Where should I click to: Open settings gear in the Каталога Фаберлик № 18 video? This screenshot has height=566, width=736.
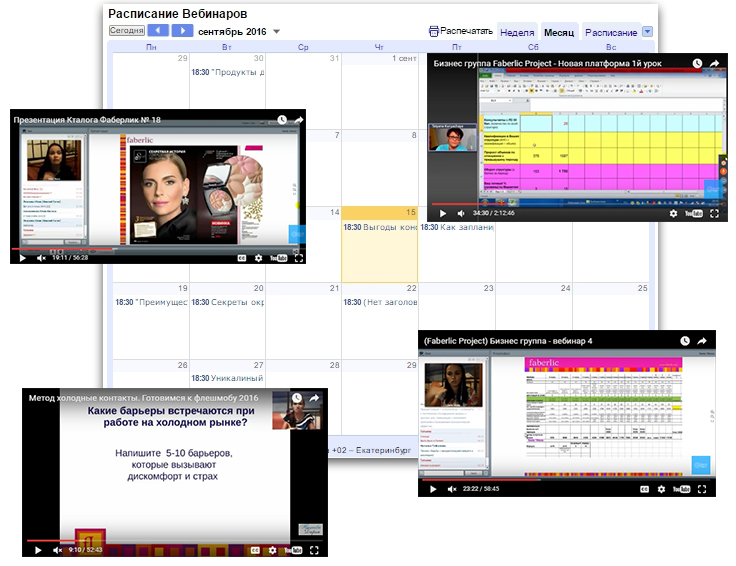tap(259, 258)
